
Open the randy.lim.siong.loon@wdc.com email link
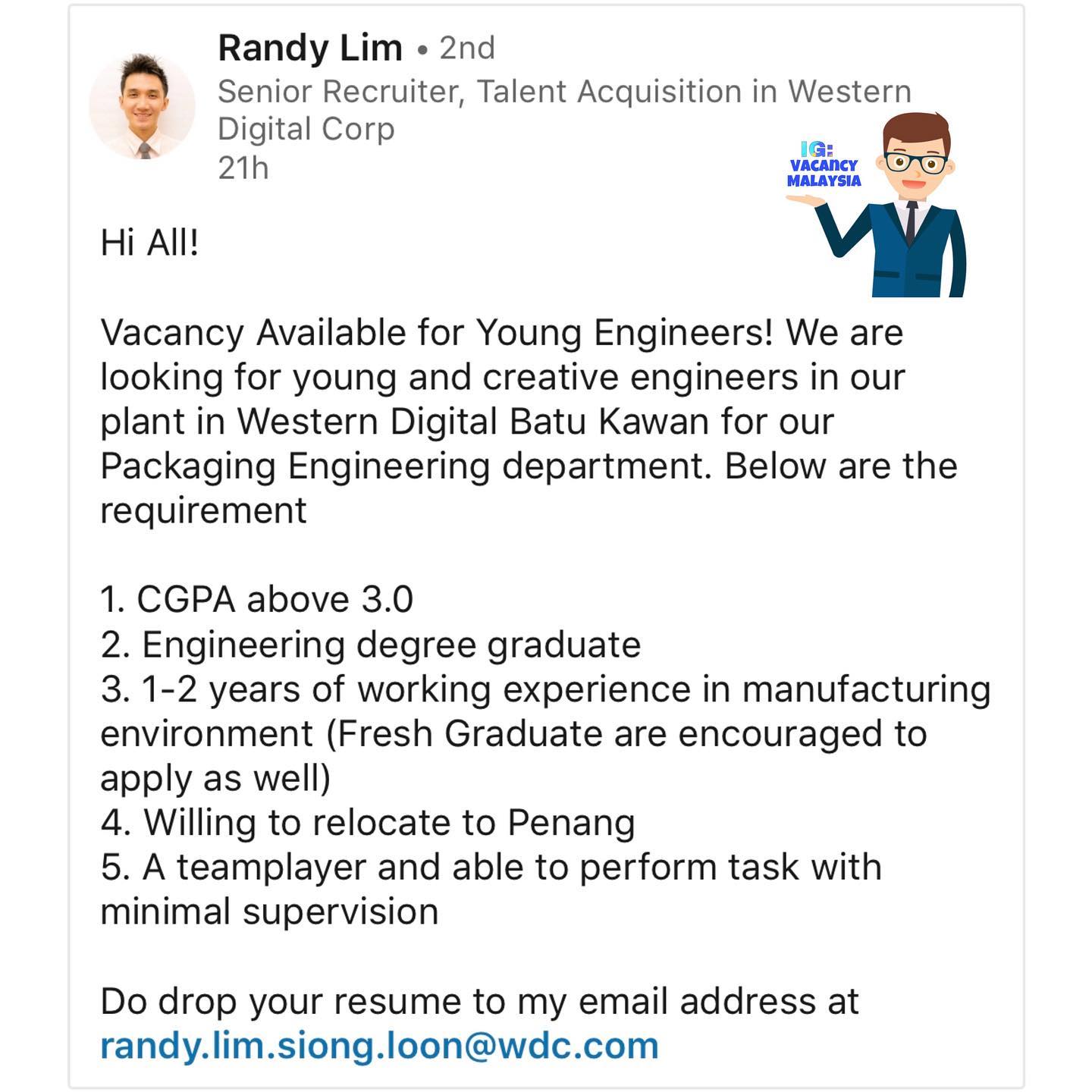point(379,1046)
